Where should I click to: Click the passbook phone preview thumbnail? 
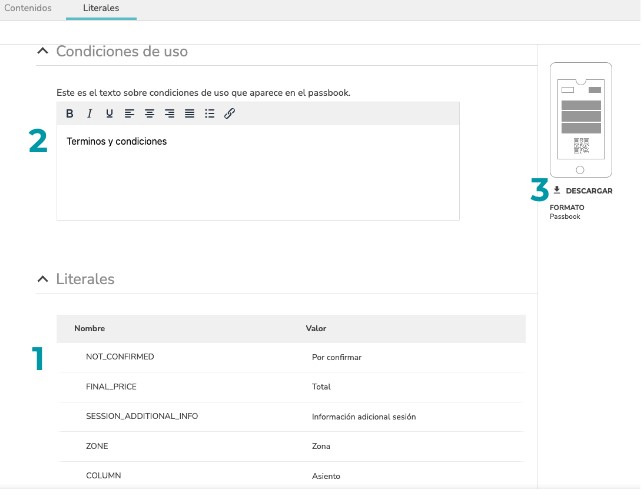(x=581, y=120)
